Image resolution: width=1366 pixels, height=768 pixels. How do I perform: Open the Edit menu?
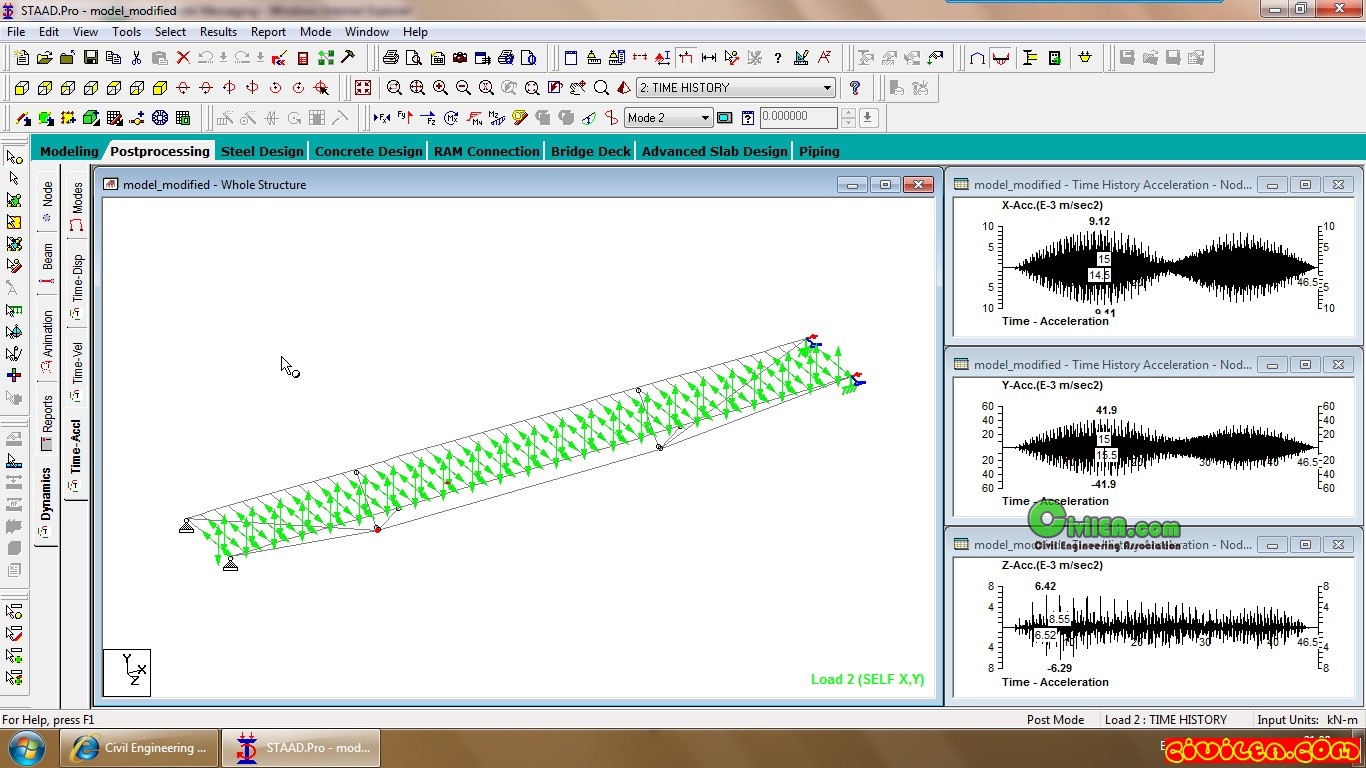(x=49, y=32)
